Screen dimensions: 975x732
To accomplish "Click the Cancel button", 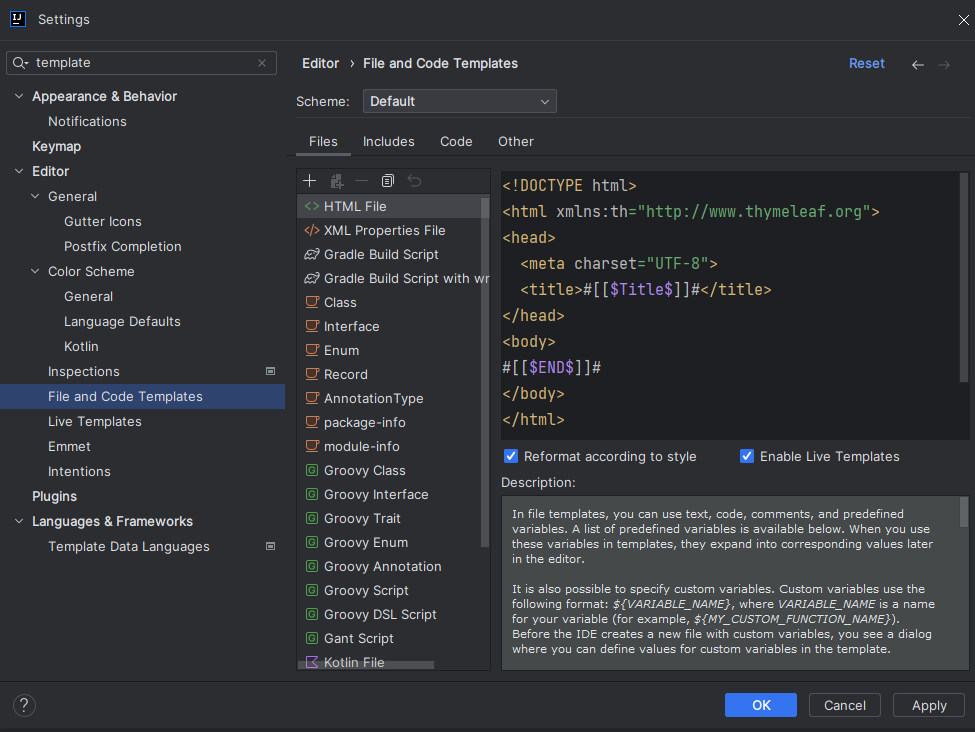I will [844, 705].
